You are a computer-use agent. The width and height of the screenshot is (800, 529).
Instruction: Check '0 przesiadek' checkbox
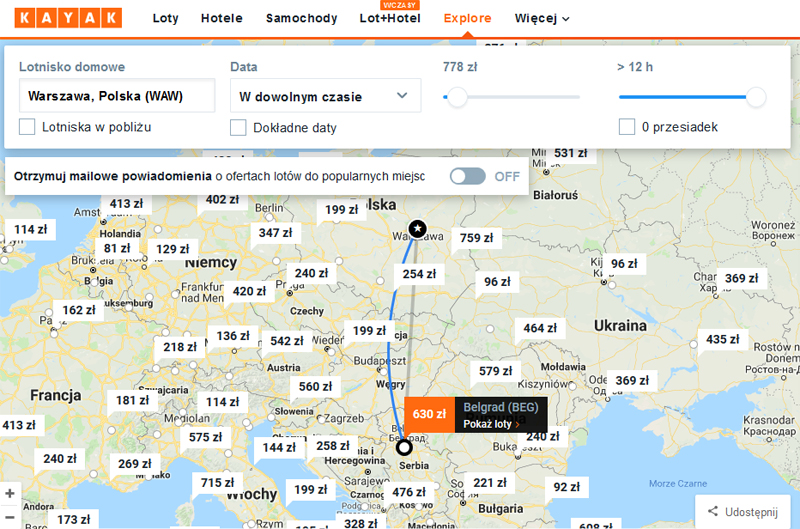(x=627, y=127)
